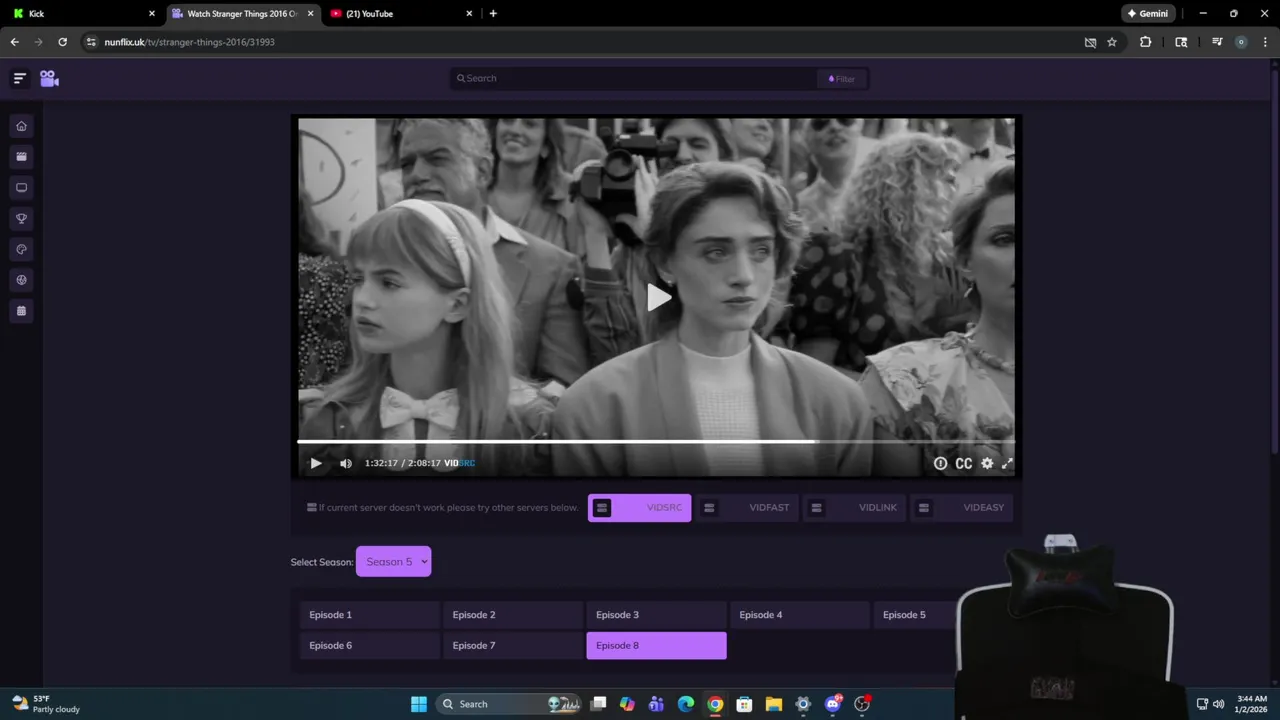Screen dimensions: 1280x720
Task: Open the palette genres sidebar icon
Action: 21,249
